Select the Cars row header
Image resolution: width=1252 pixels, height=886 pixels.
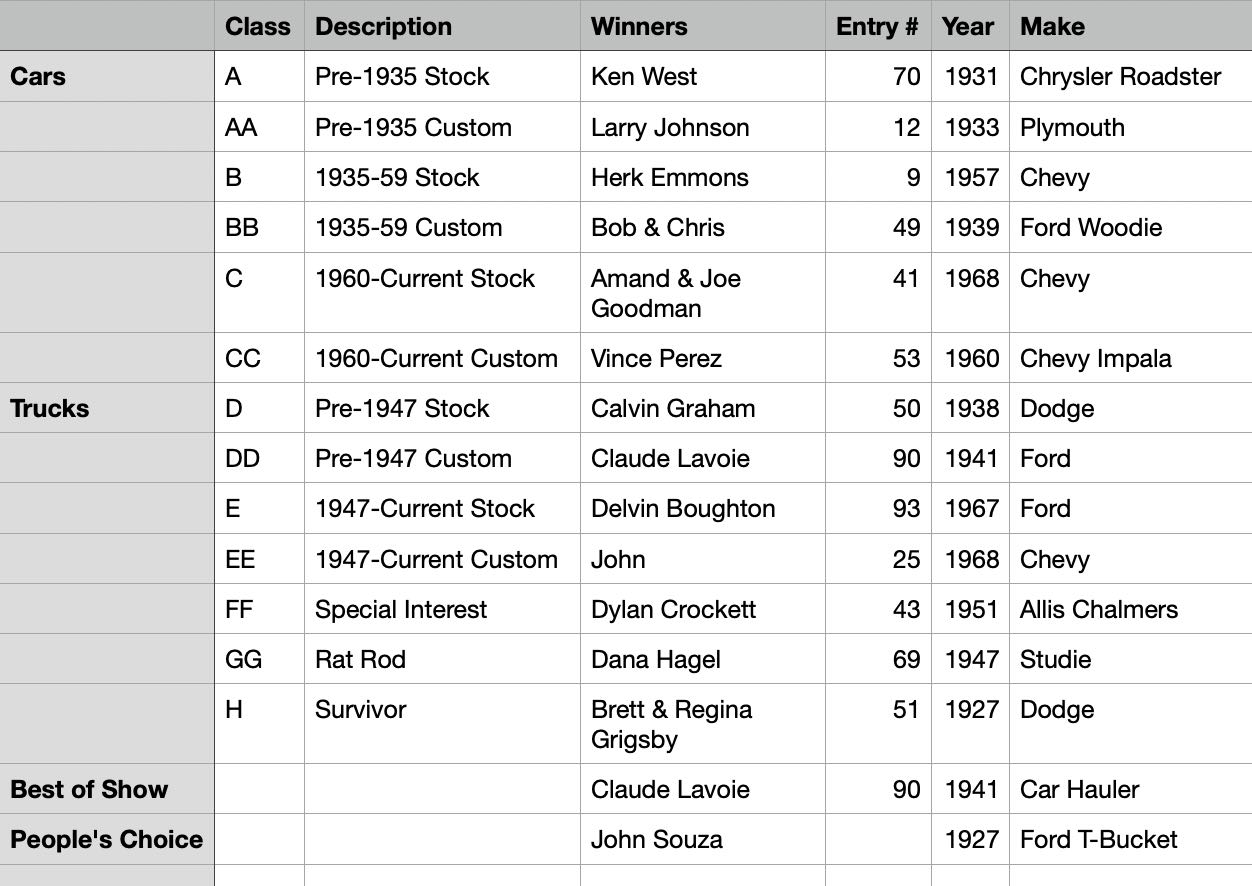point(107,77)
